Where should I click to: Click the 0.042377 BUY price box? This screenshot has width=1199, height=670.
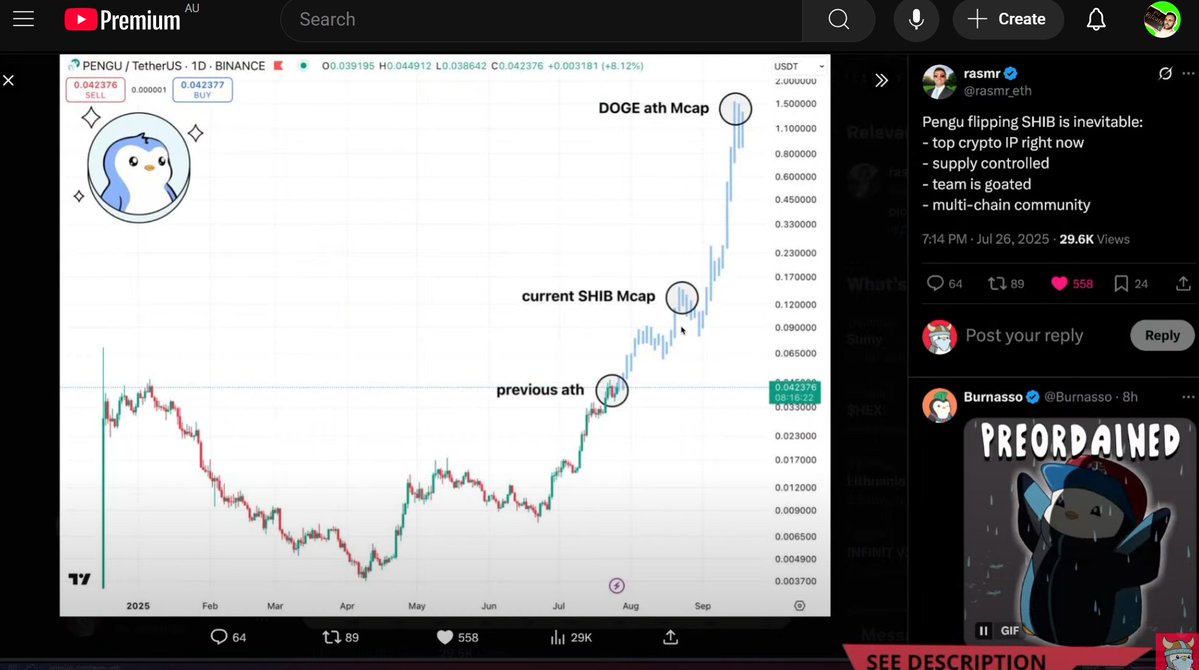[203, 89]
